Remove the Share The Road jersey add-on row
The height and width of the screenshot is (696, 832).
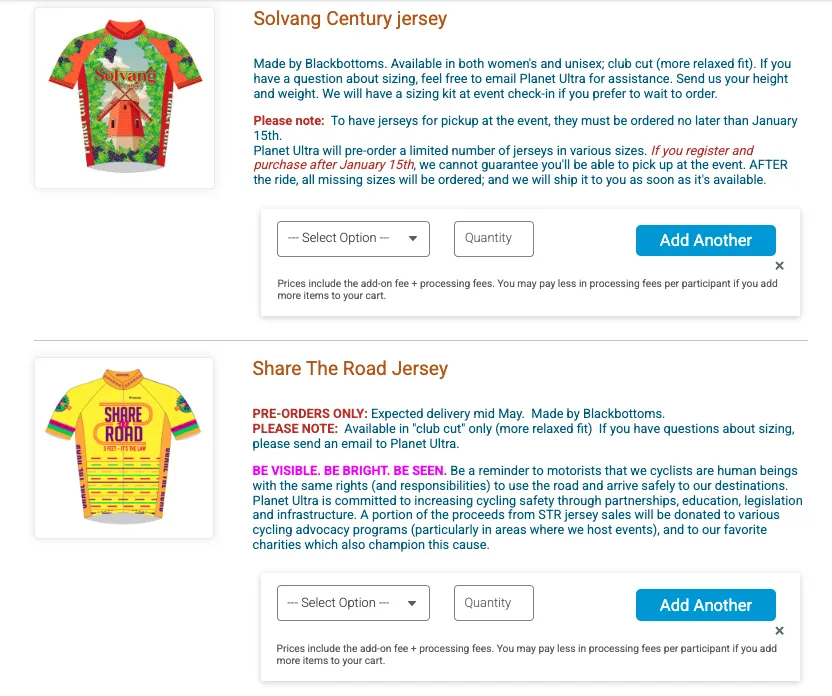click(780, 631)
